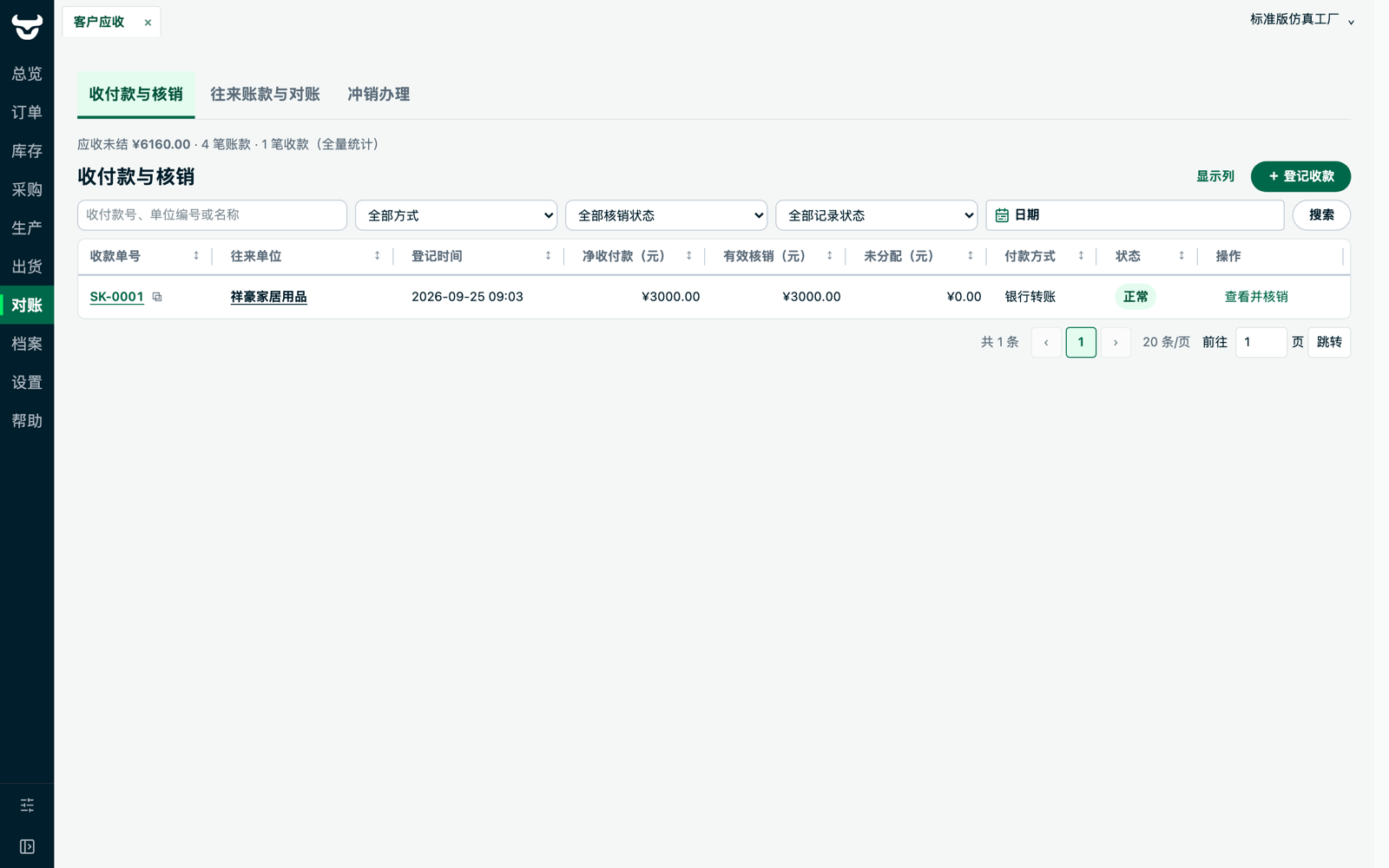This screenshot has height=868, width=1389.
Task: Open 档案 in the sidebar
Action: tap(27, 344)
